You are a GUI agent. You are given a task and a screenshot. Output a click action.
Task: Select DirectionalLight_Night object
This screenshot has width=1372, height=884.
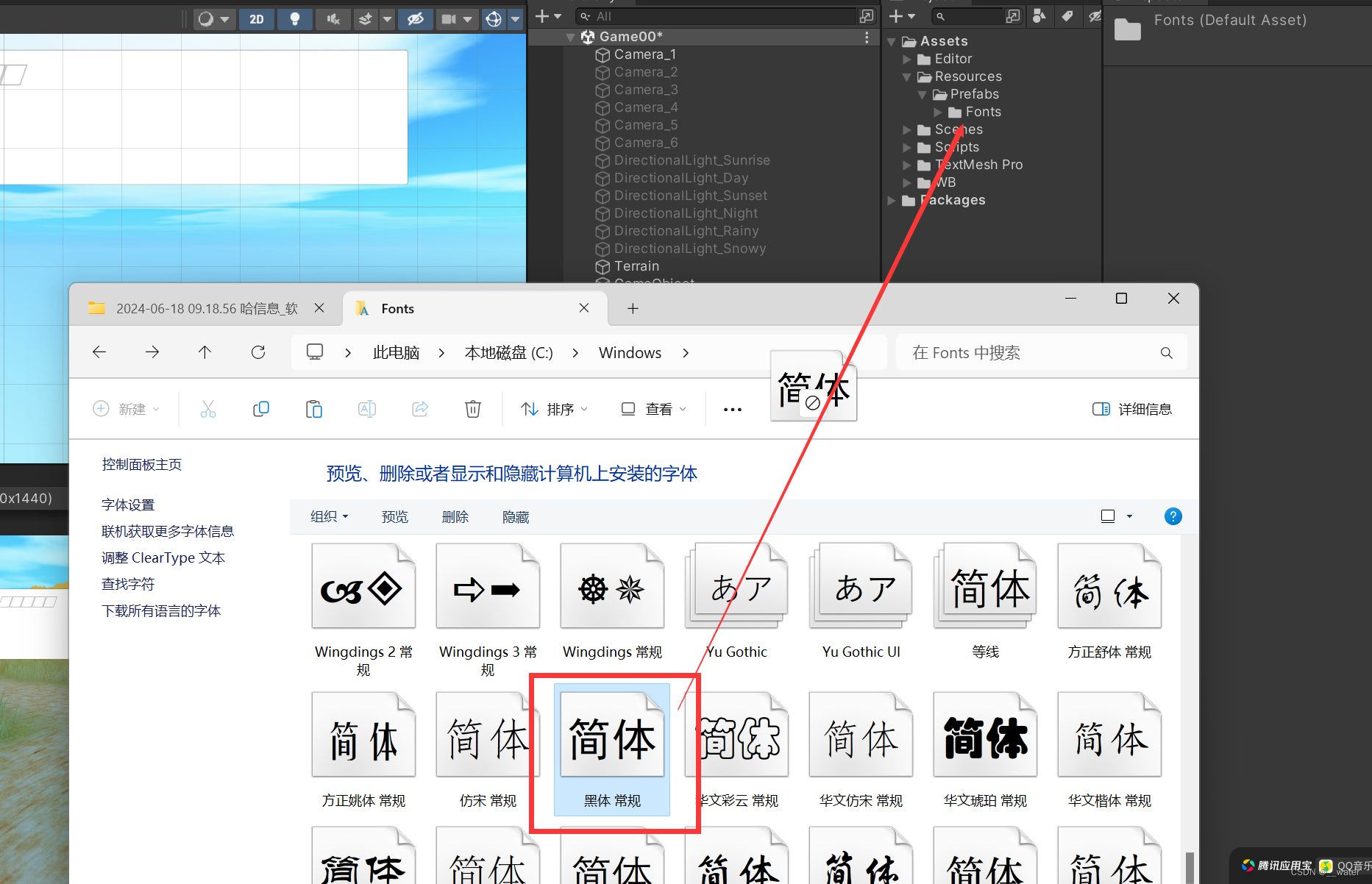click(686, 213)
